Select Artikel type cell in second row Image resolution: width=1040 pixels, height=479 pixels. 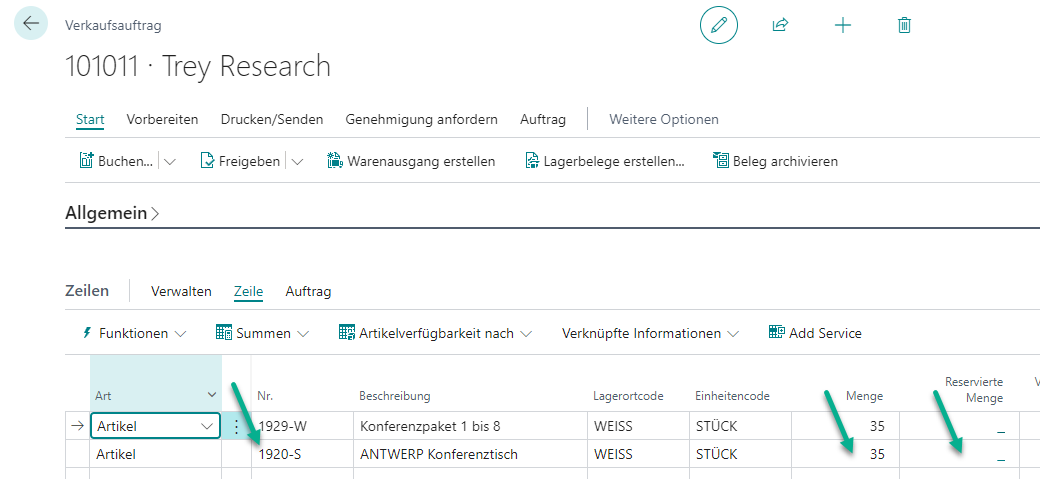click(x=155, y=454)
